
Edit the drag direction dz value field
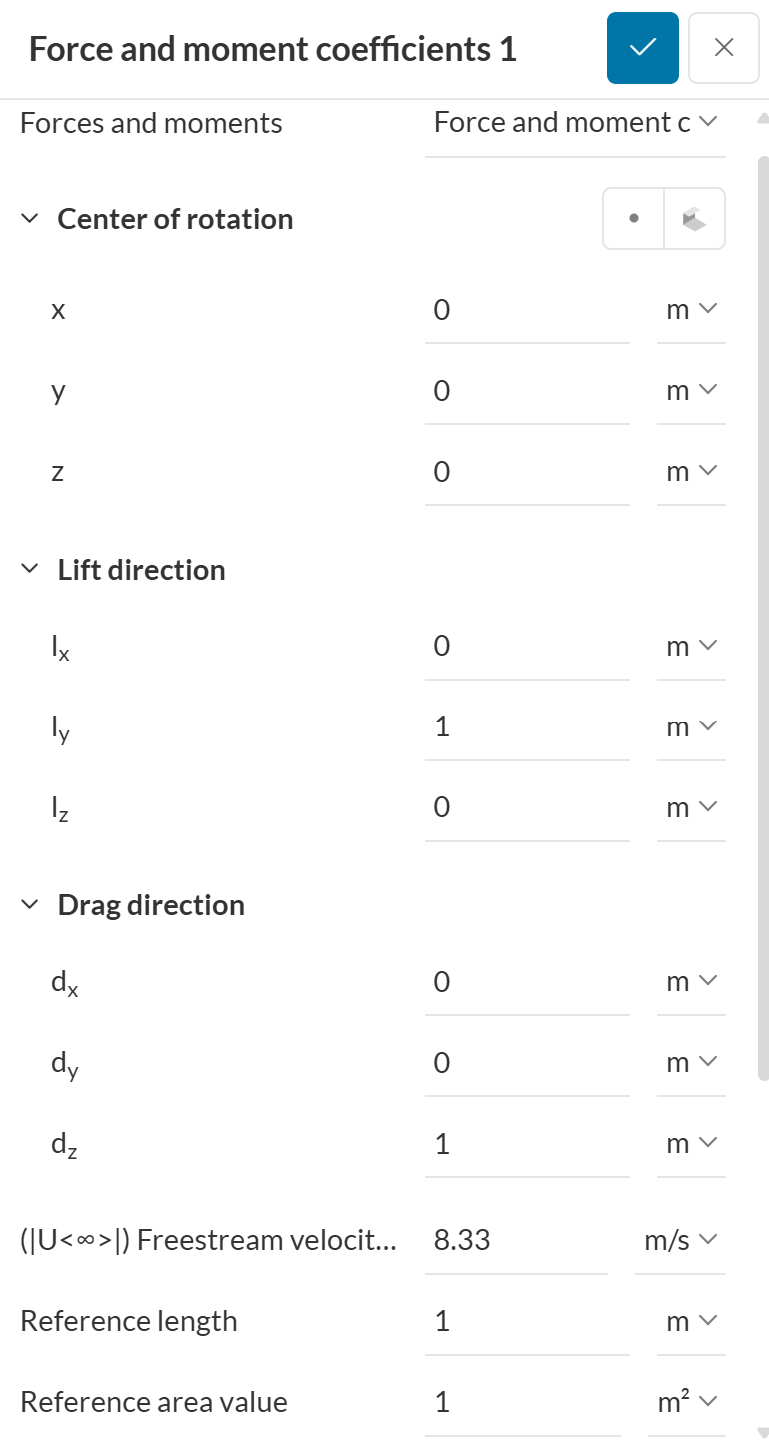pos(526,1143)
